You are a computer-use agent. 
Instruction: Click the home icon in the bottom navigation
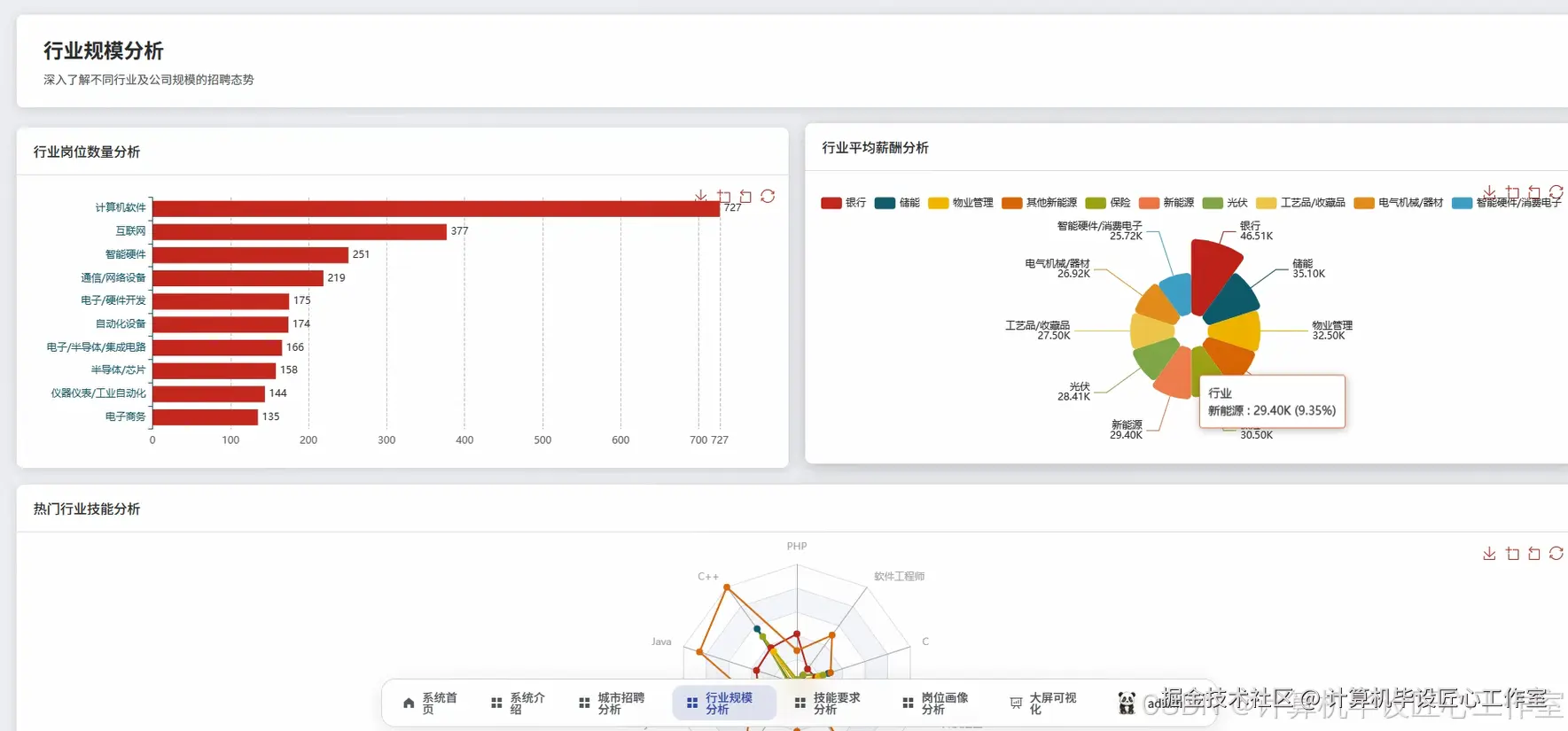coord(409,704)
